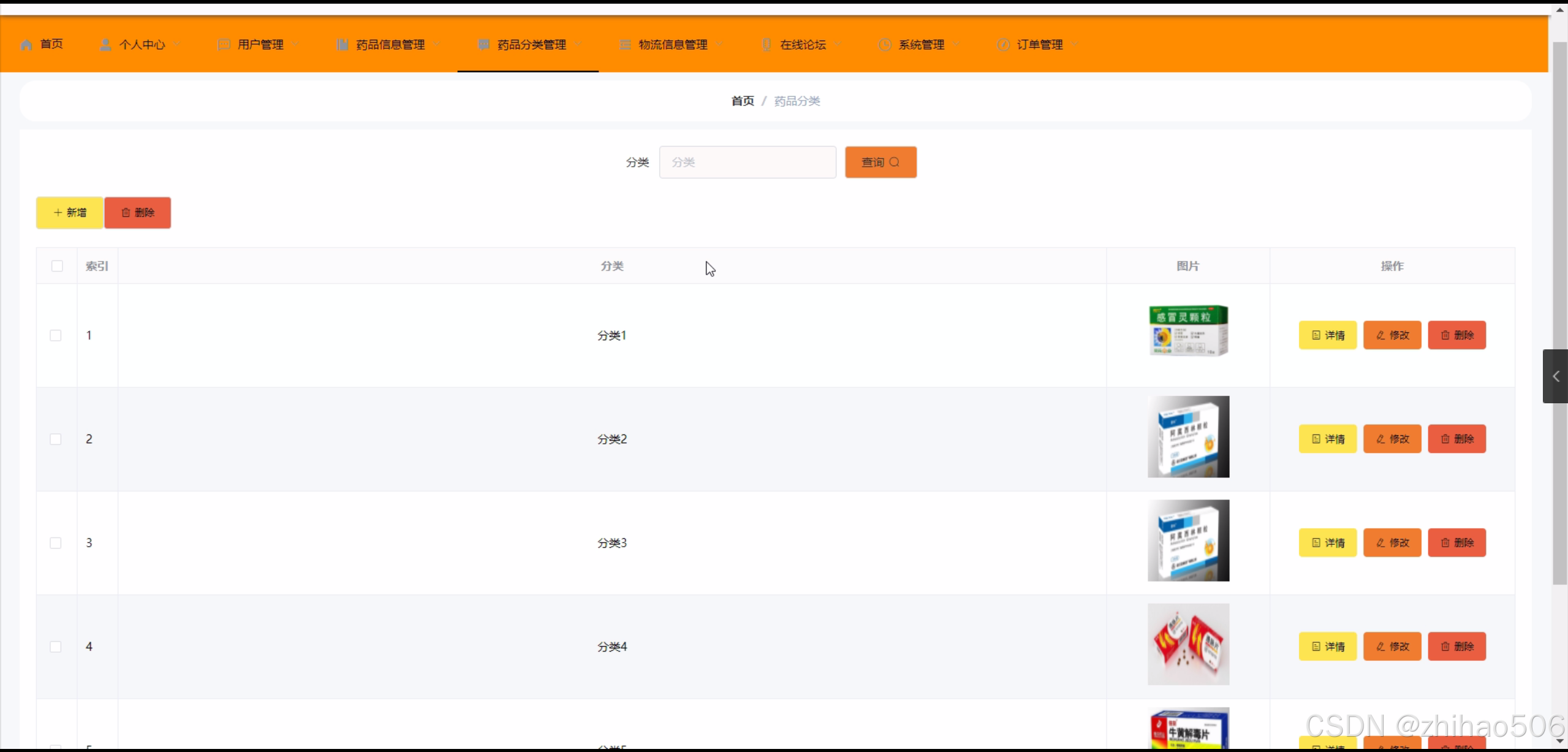Image resolution: width=1568 pixels, height=752 pixels.
Task: Click the yellow 新增 button
Action: click(x=70, y=213)
